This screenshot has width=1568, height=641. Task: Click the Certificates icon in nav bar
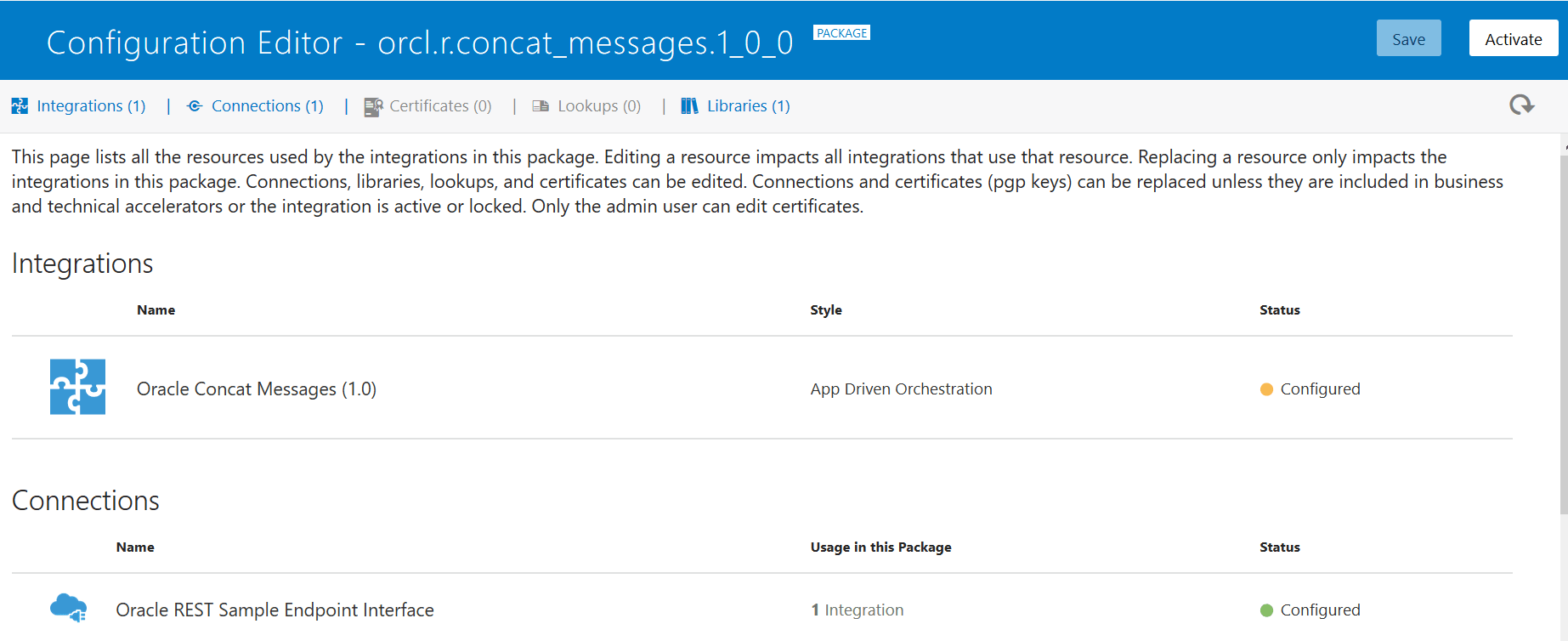point(373,106)
